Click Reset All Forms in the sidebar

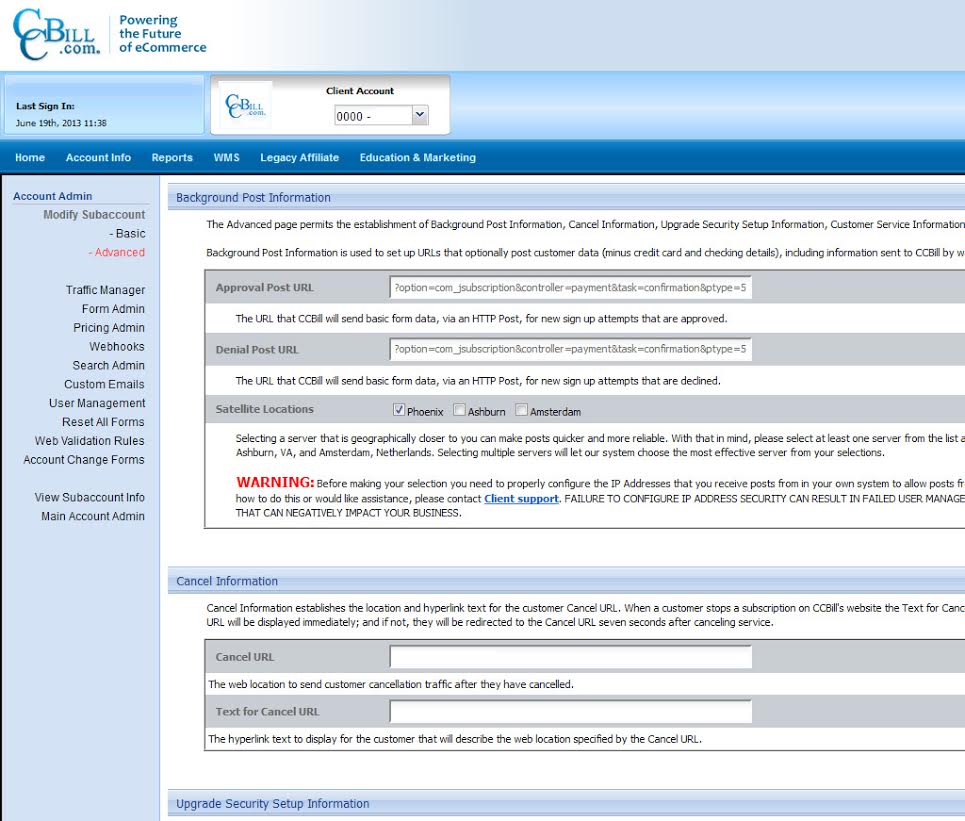[103, 422]
